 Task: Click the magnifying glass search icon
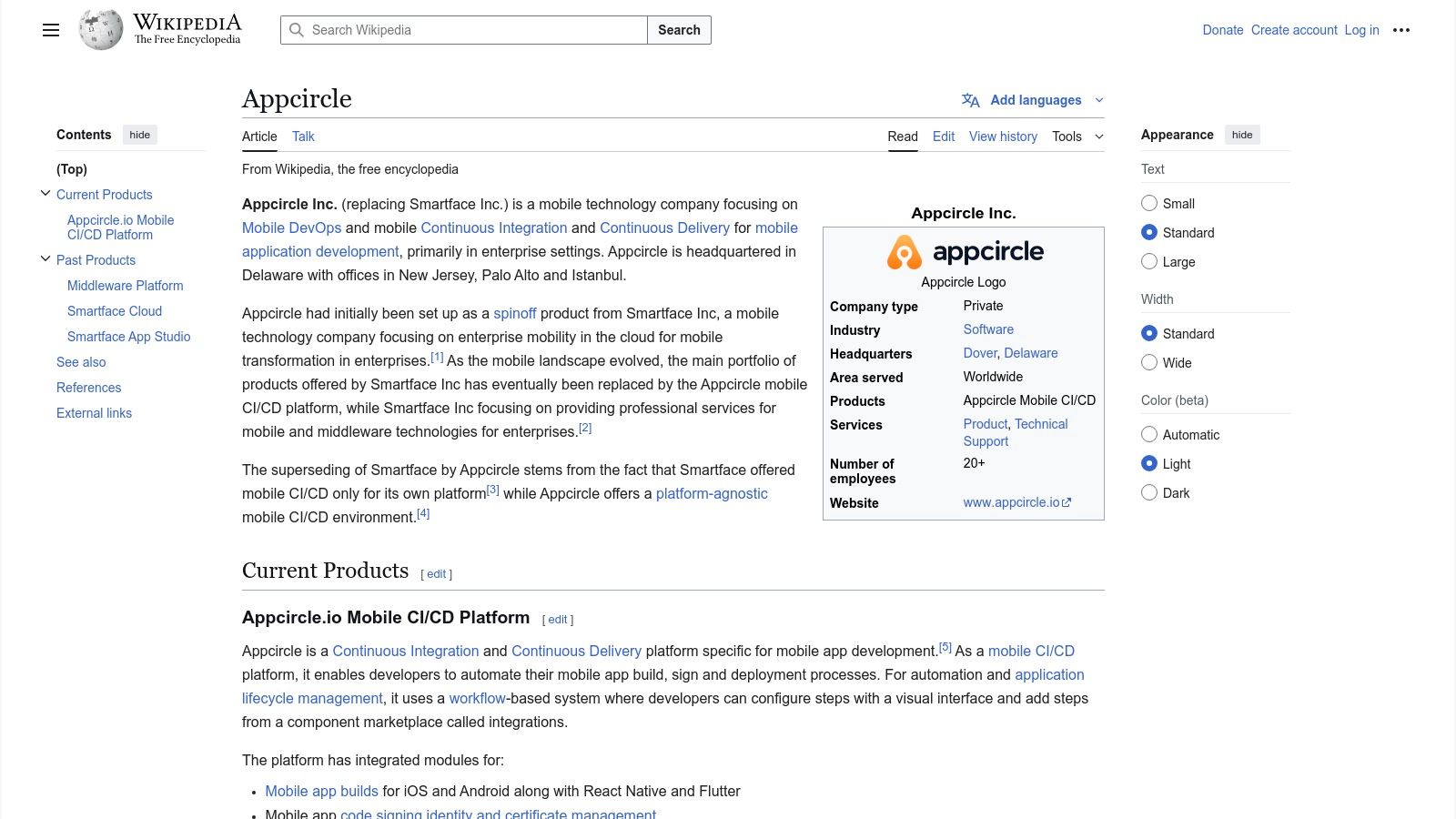[297, 30]
